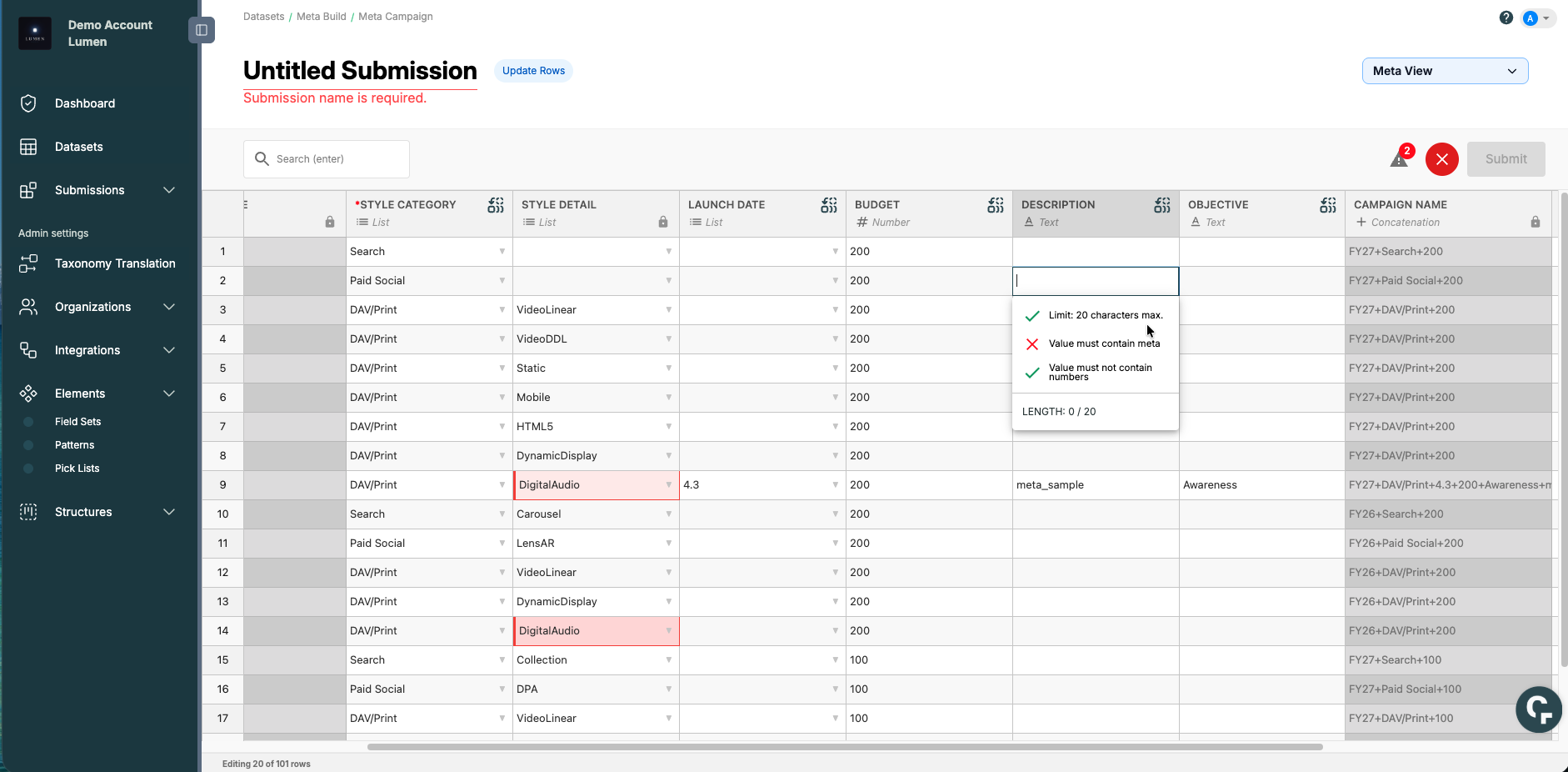Click the warning alerts icon with badge
This screenshot has height=772, width=1568.
click(x=1400, y=158)
